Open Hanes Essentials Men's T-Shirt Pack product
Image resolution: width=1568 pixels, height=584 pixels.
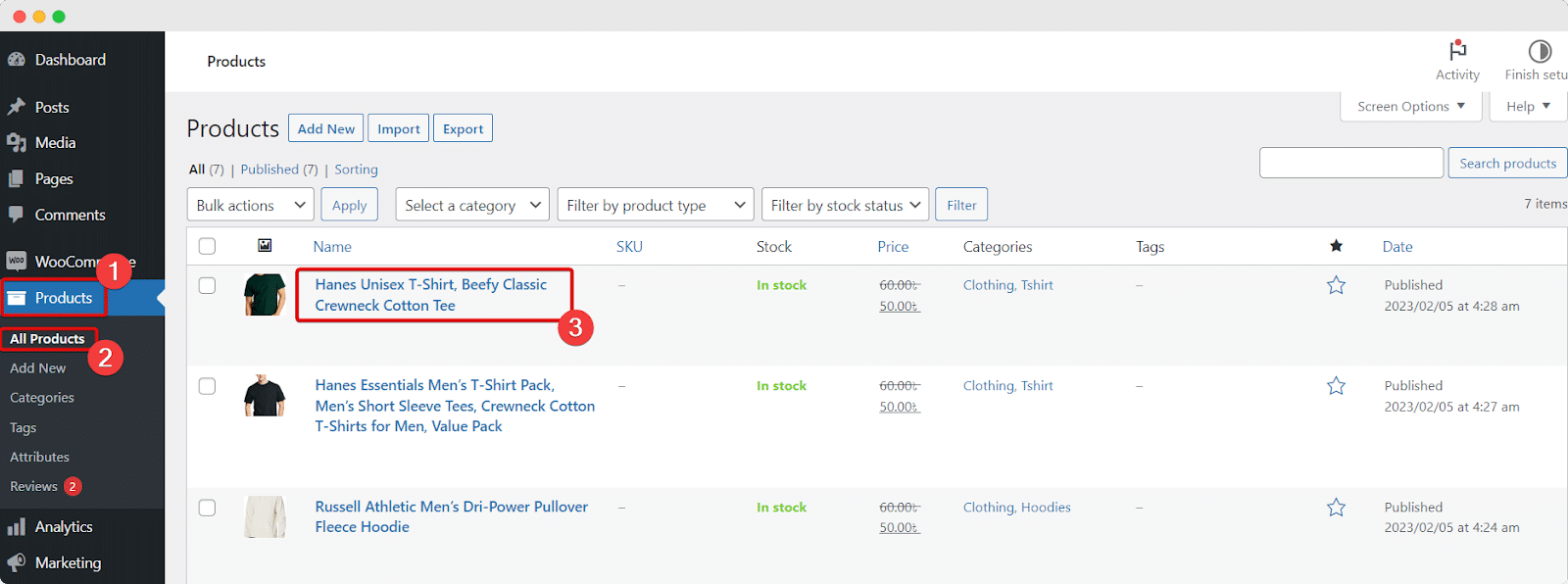[x=455, y=406]
